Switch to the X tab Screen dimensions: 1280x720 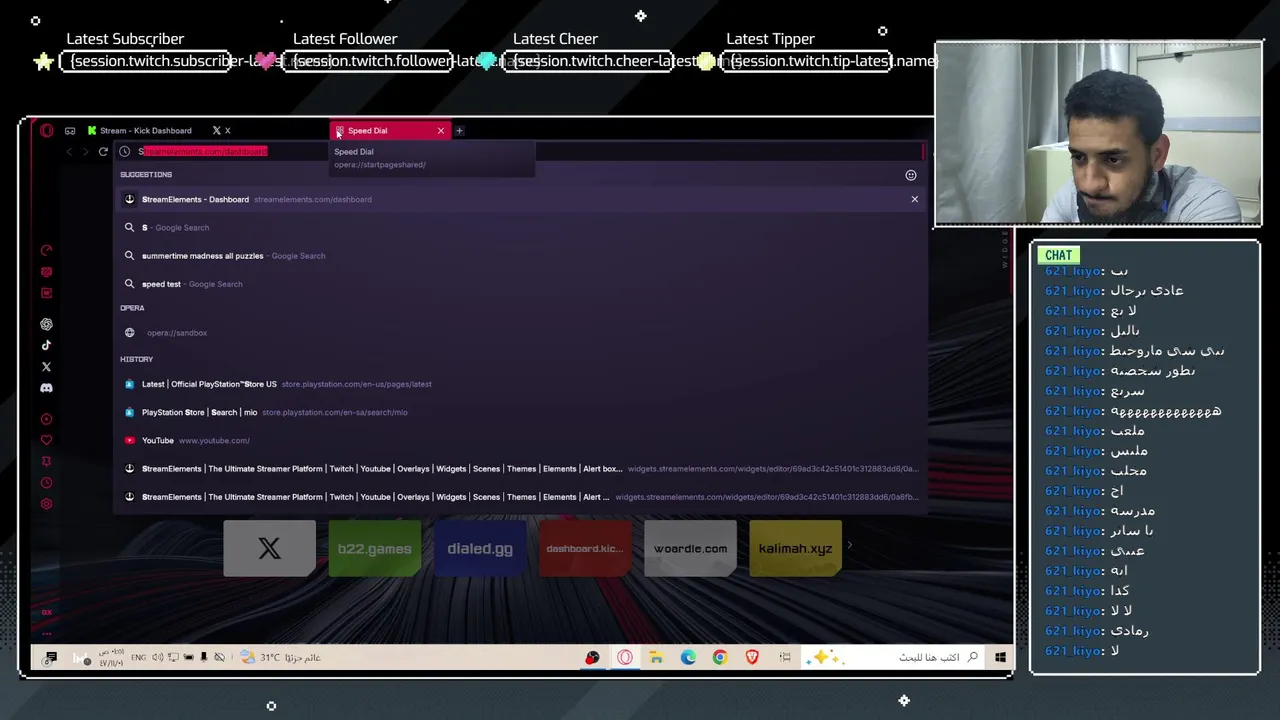coord(222,130)
